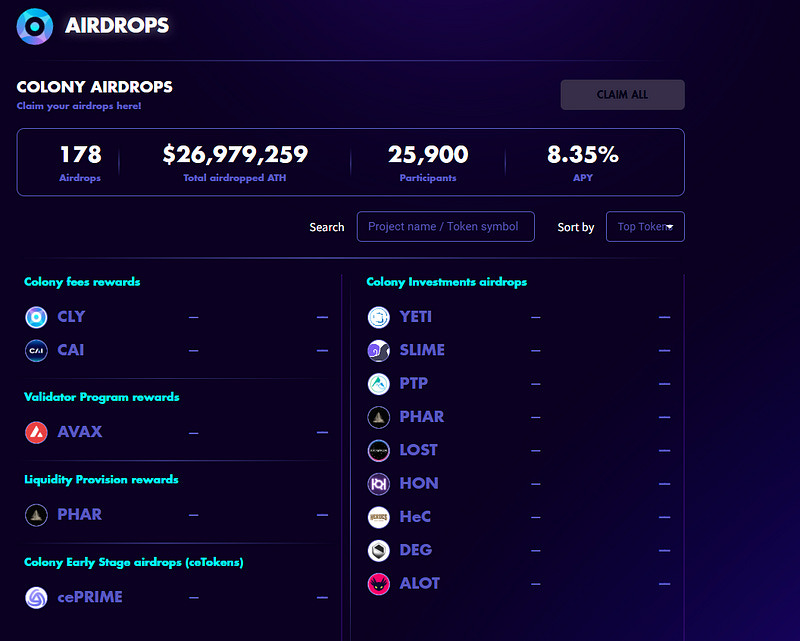This screenshot has height=641, width=800.
Task: Open the Sort by Top Tokens dropdown
Action: tap(645, 227)
